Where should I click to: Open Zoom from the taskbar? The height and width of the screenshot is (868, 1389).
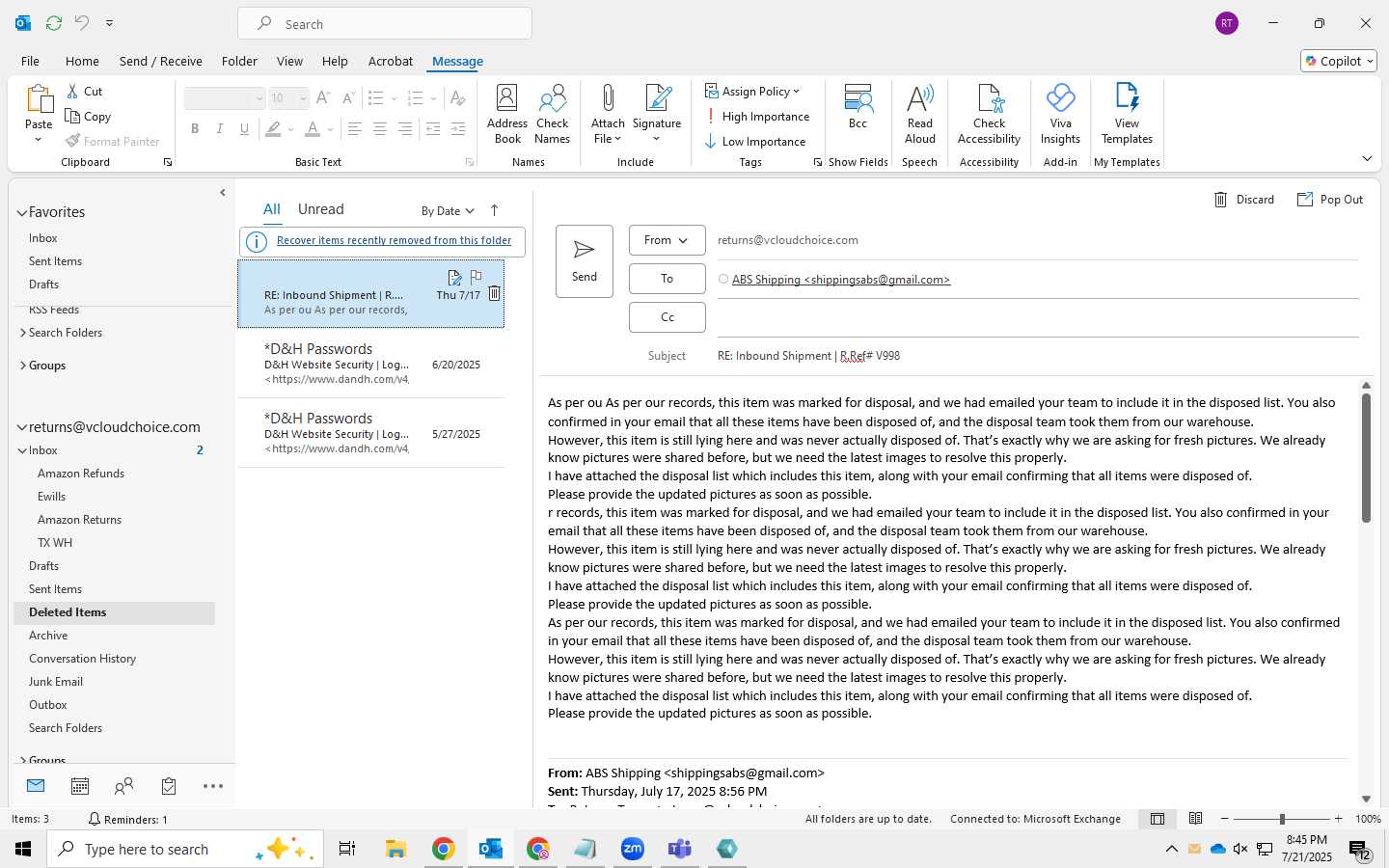pyautogui.click(x=633, y=849)
